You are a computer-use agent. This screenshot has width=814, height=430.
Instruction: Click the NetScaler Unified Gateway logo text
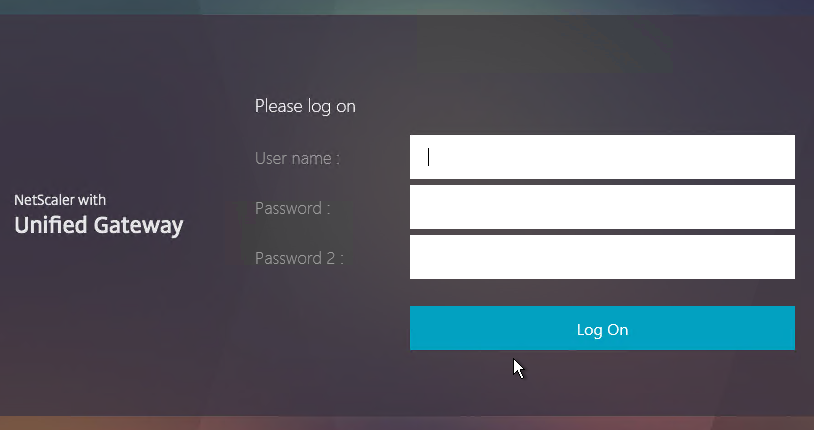click(x=99, y=216)
